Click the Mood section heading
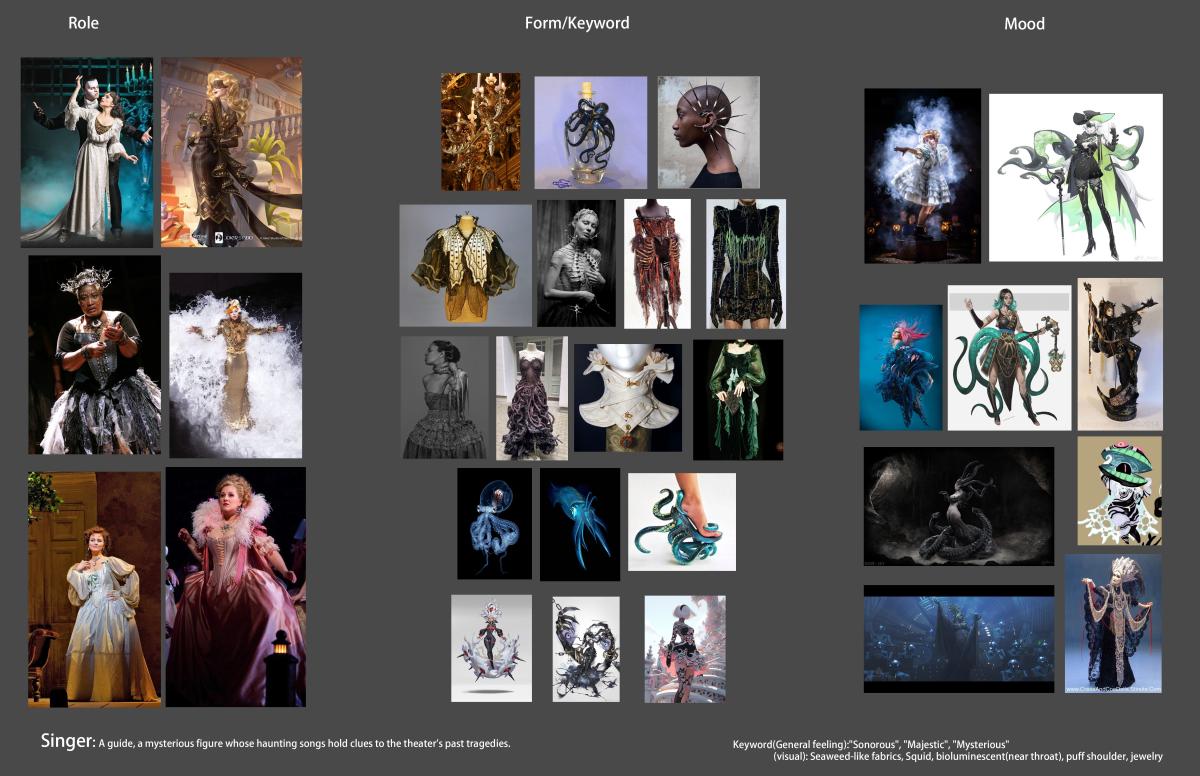Viewport: 1200px width, 776px height. coord(1024,24)
